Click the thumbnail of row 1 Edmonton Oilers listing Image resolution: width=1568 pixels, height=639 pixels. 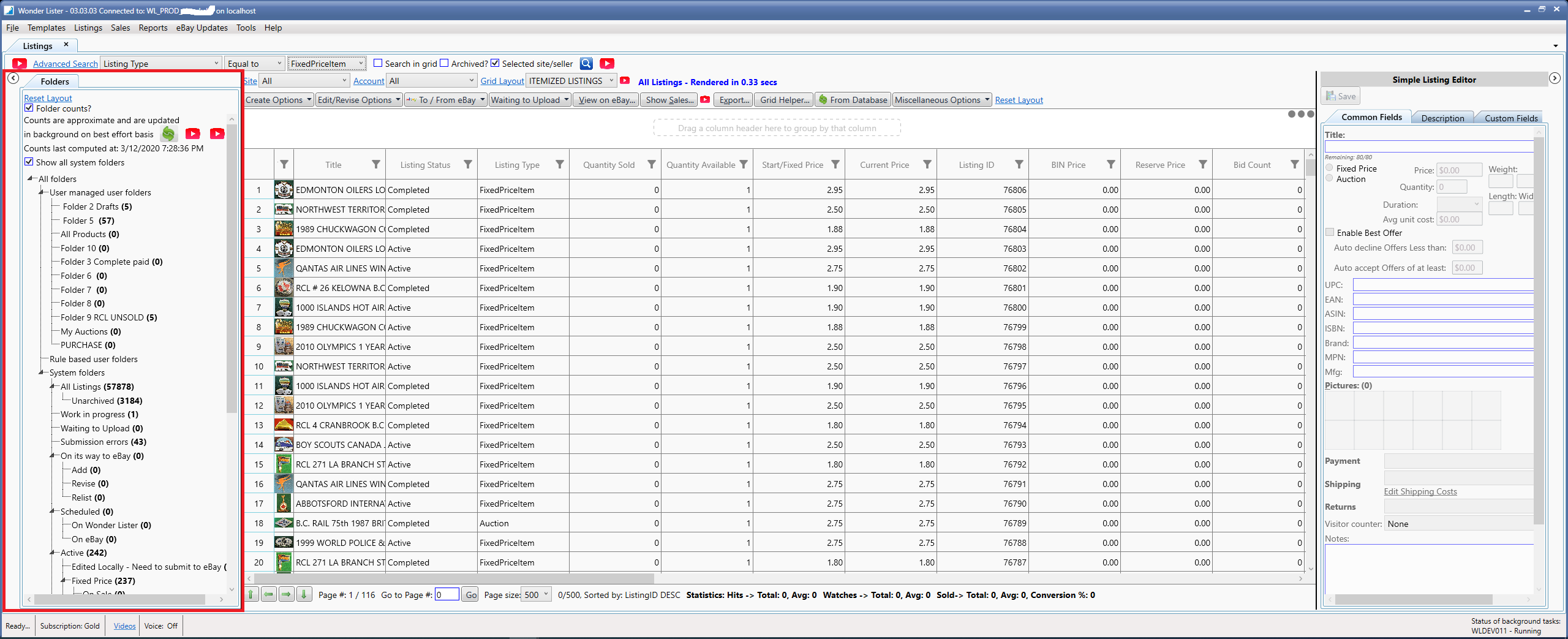click(x=284, y=190)
